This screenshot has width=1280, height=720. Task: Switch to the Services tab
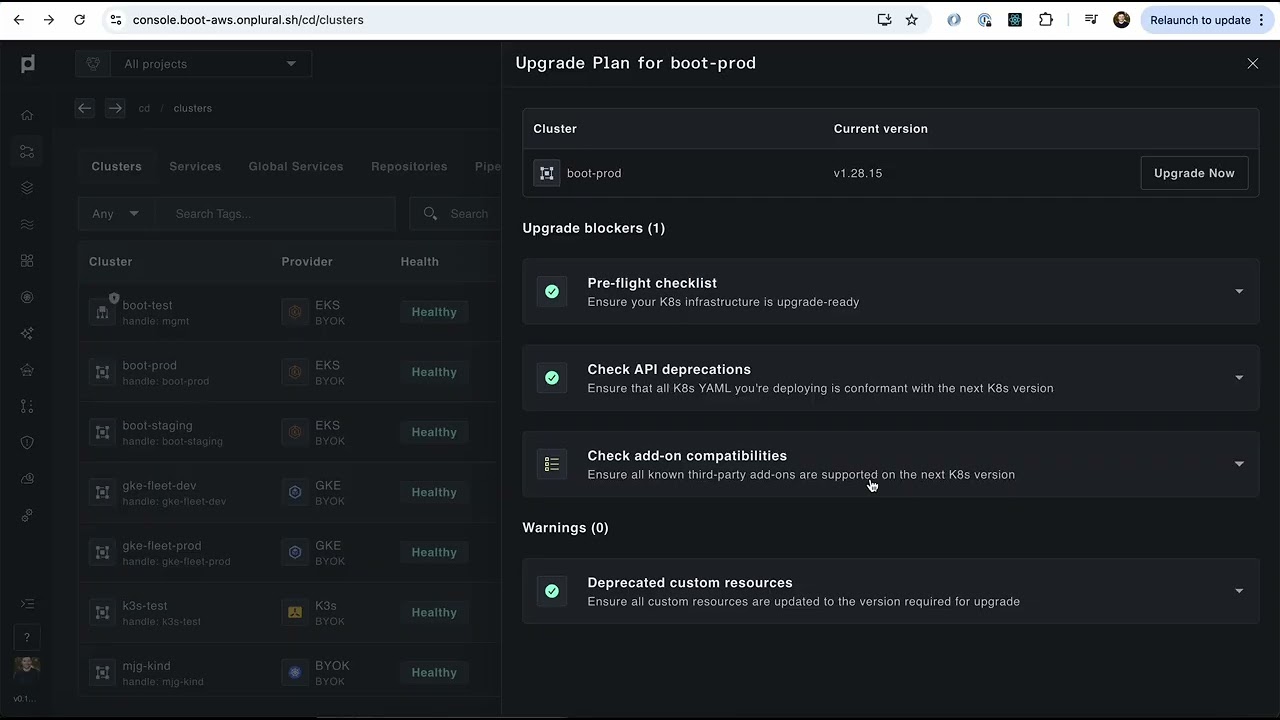195,166
